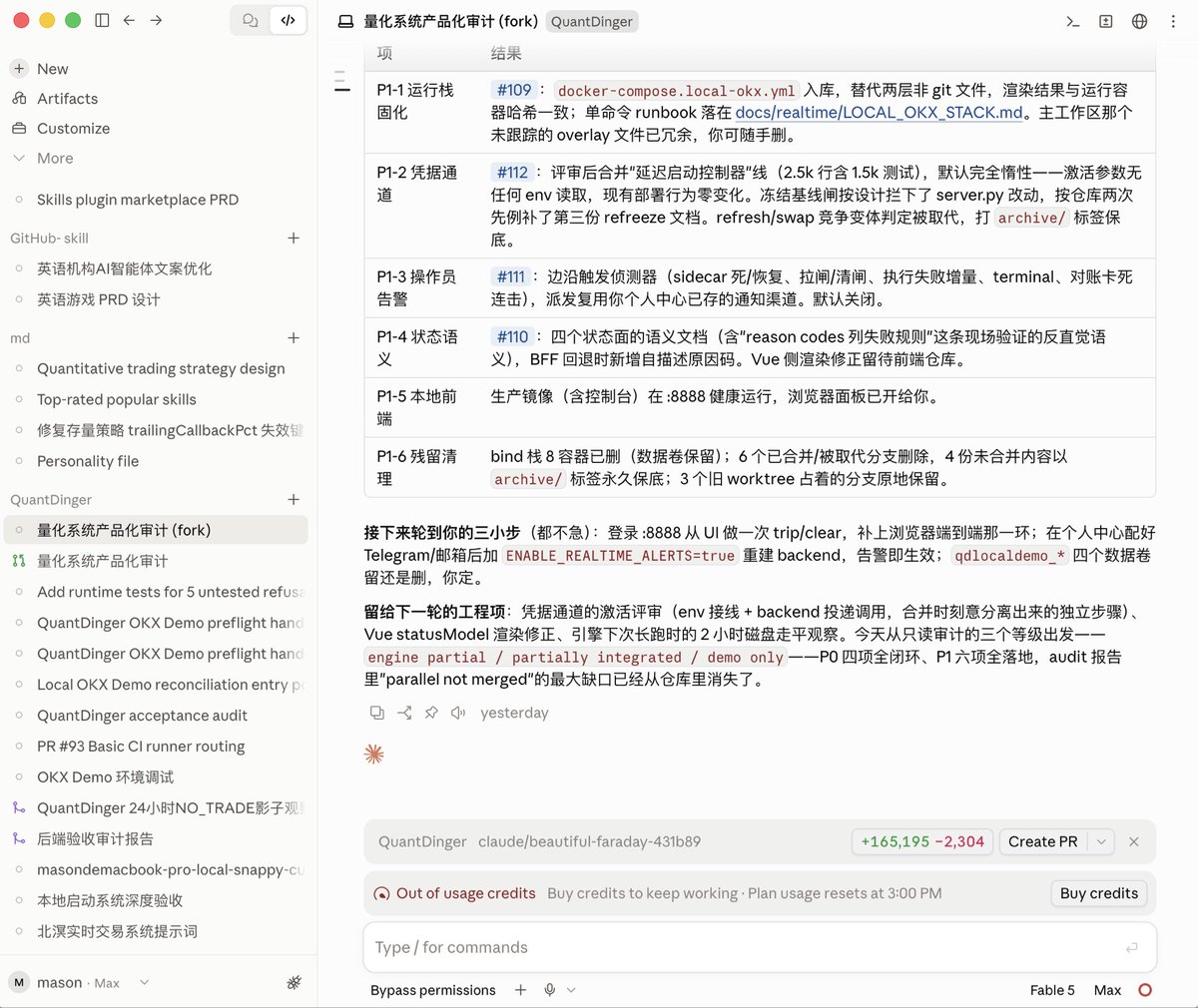
Task: Pin the message with pin icon
Action: (x=431, y=713)
